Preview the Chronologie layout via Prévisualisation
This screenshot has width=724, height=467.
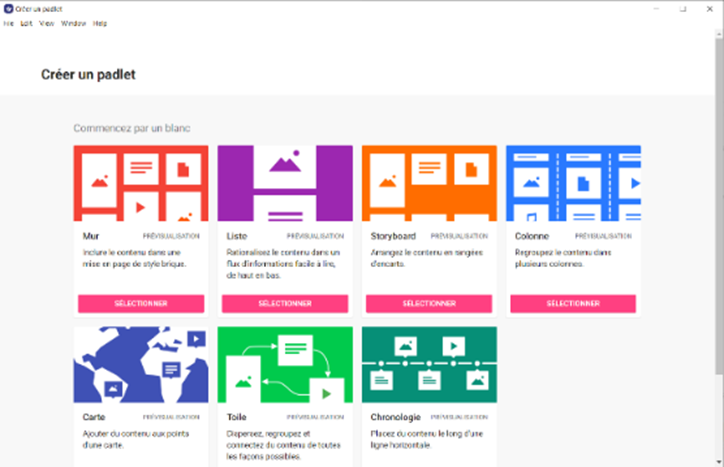tap(459, 417)
